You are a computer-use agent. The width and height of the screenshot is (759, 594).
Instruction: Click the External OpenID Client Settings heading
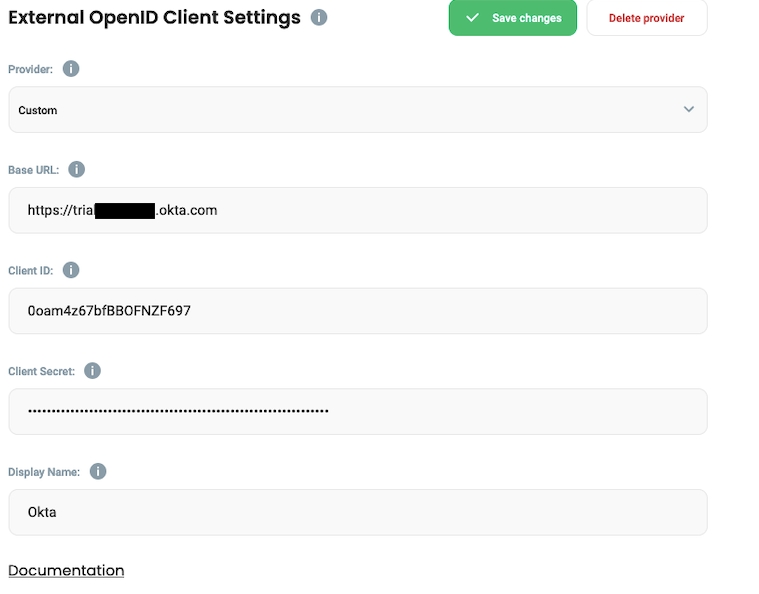[x=154, y=18]
